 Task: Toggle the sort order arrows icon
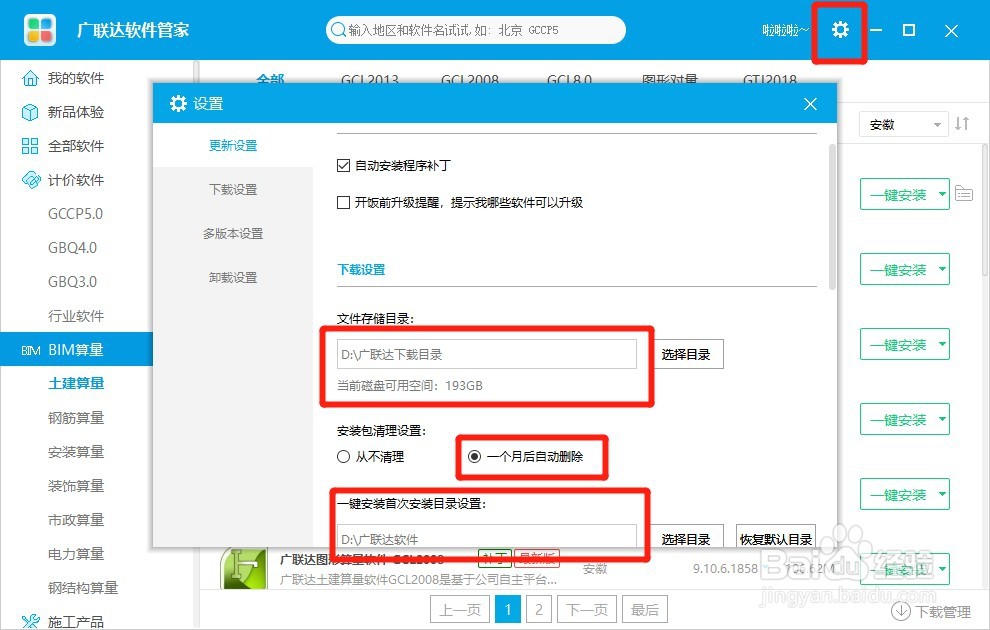(962, 124)
